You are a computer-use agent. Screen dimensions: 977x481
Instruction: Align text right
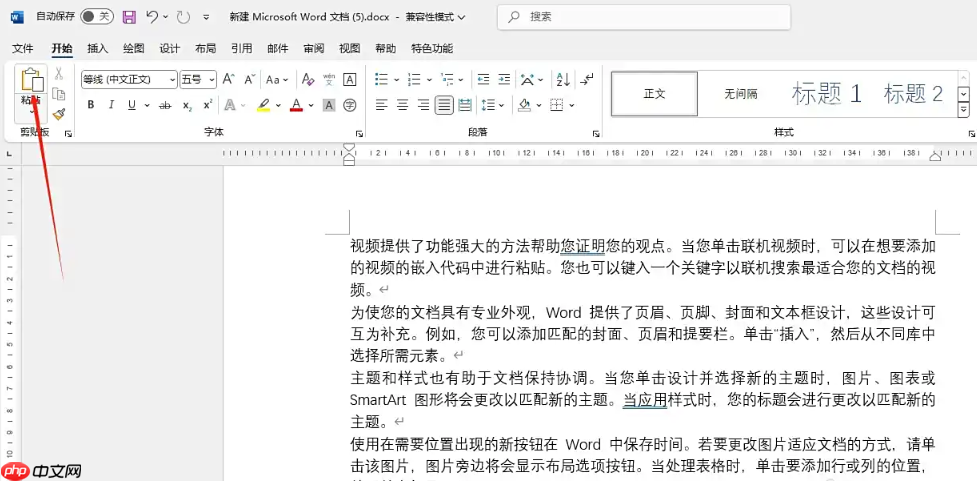pyautogui.click(x=423, y=105)
